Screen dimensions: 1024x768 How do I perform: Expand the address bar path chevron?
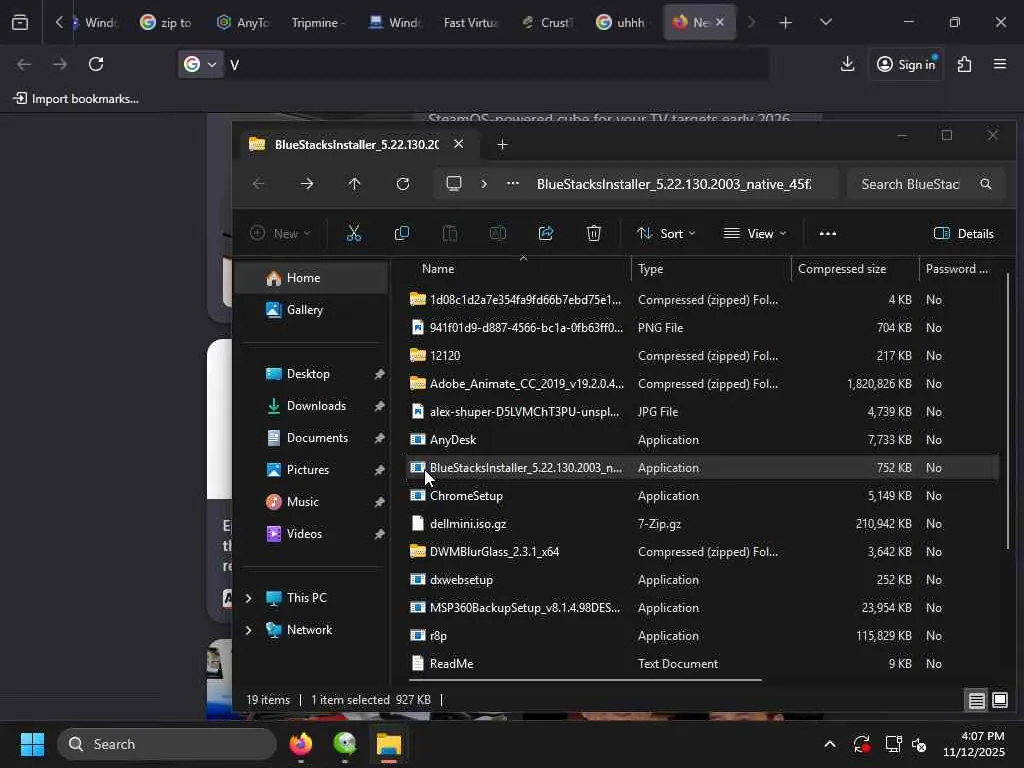(x=484, y=184)
